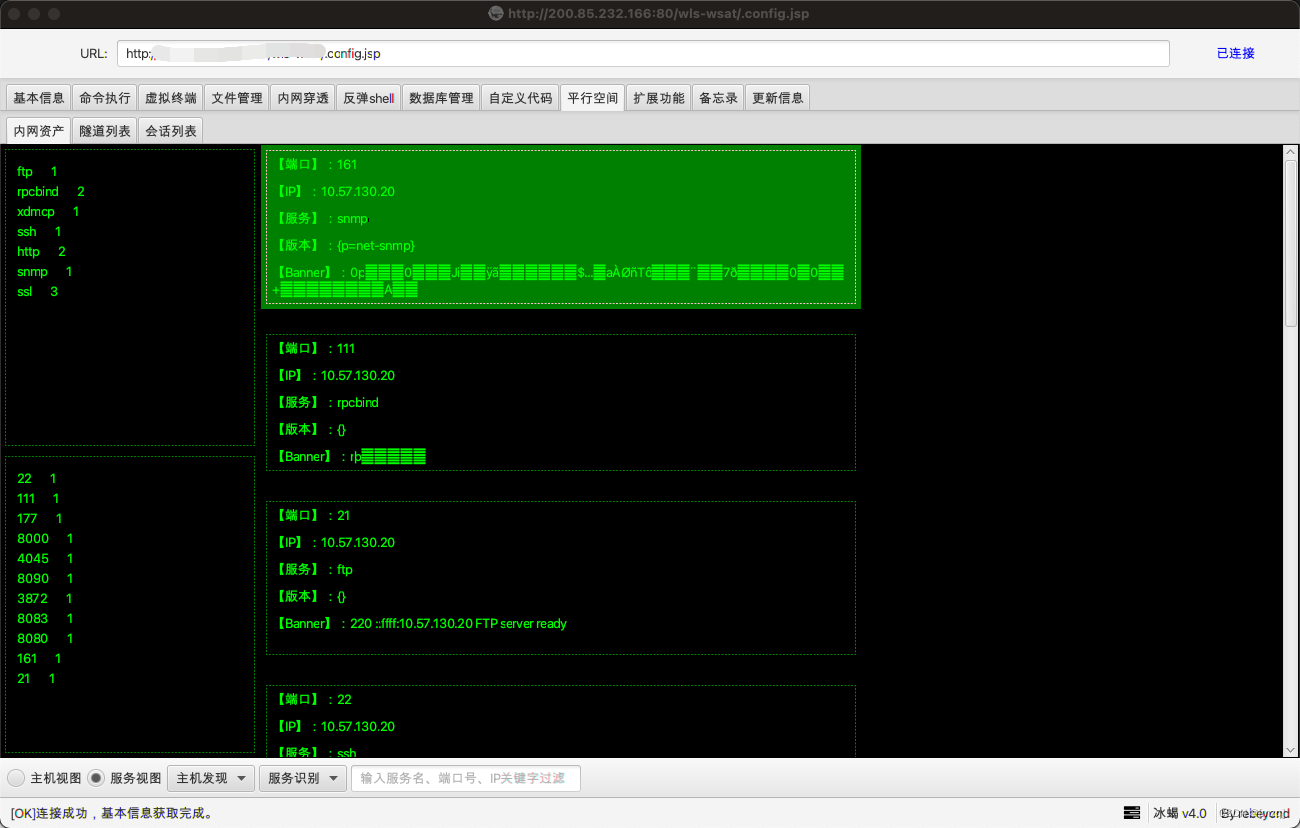Open the 内网穿透 tab
The image size is (1300, 828).
302,97
